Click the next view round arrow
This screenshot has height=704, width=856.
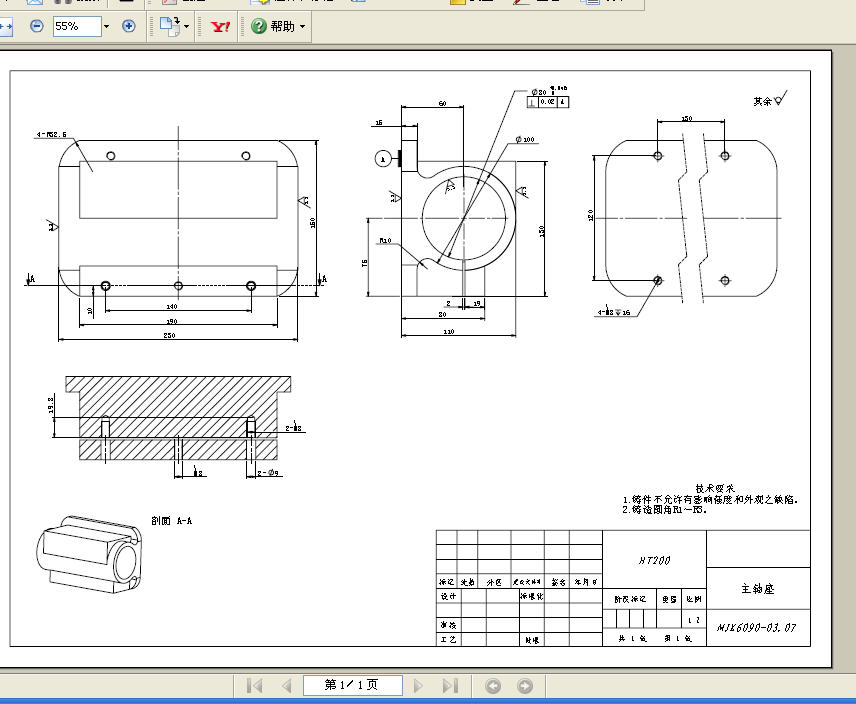[525, 686]
